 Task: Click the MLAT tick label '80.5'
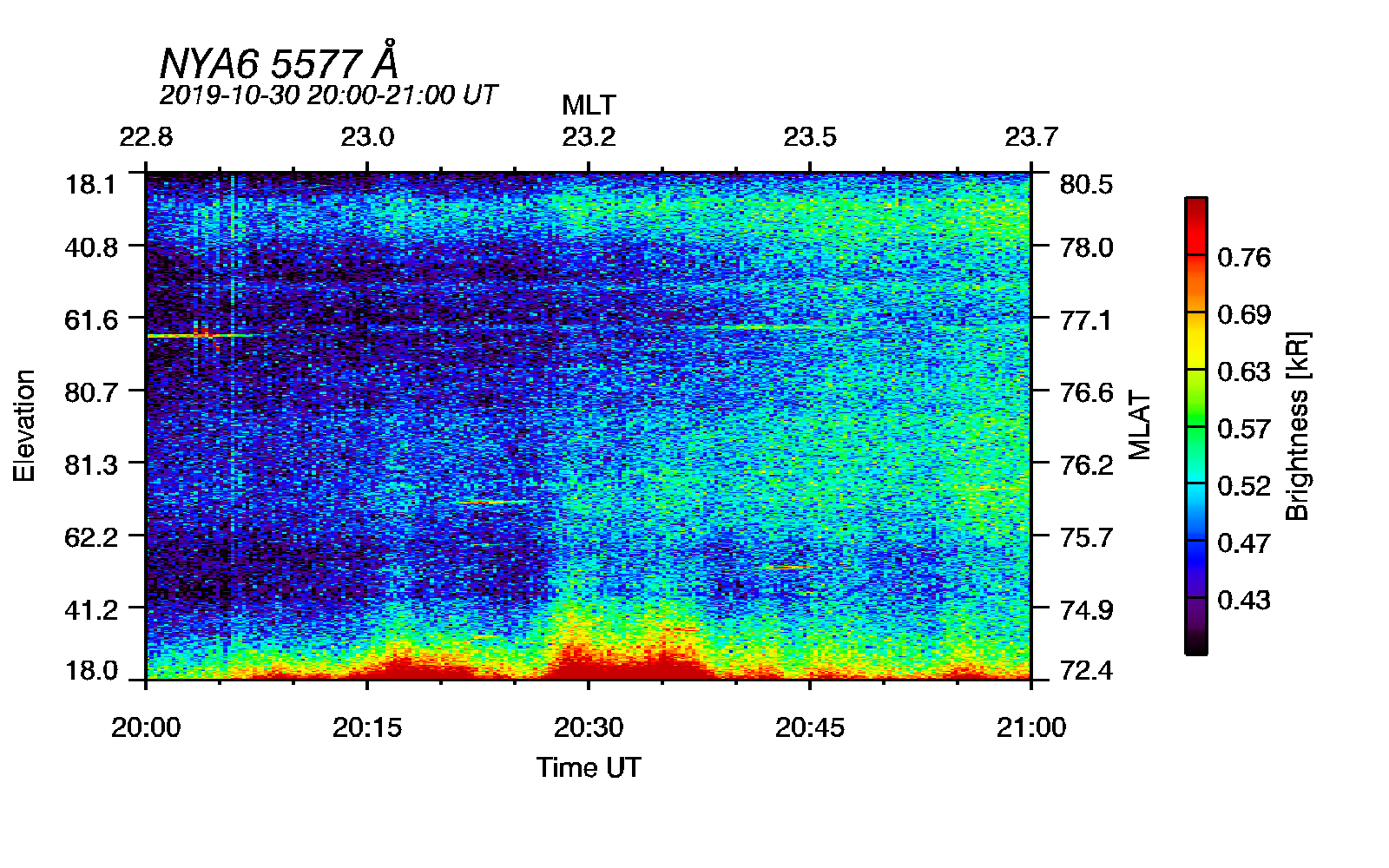1087,184
